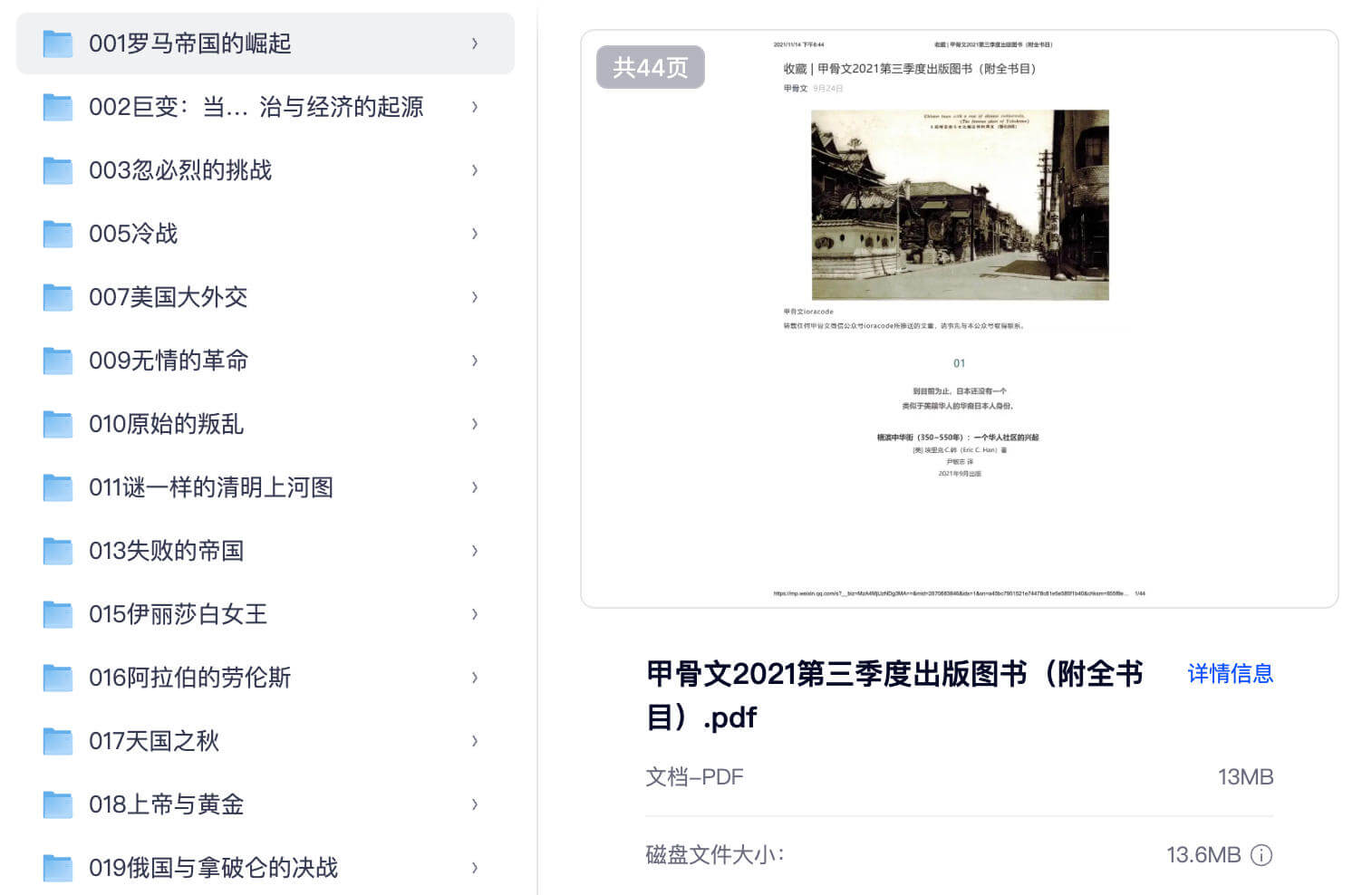The image size is (1372, 895).
Task: Select the 007美国大外交 folder icon
Action: 58,297
